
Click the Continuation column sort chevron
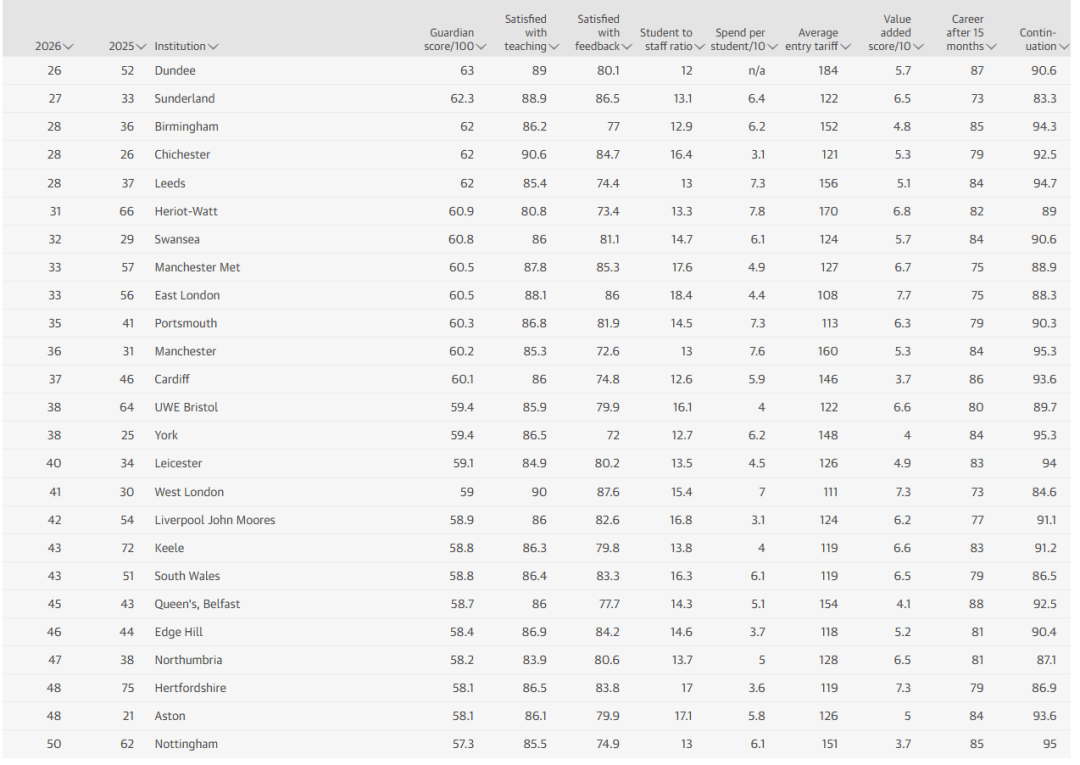coord(1064,47)
